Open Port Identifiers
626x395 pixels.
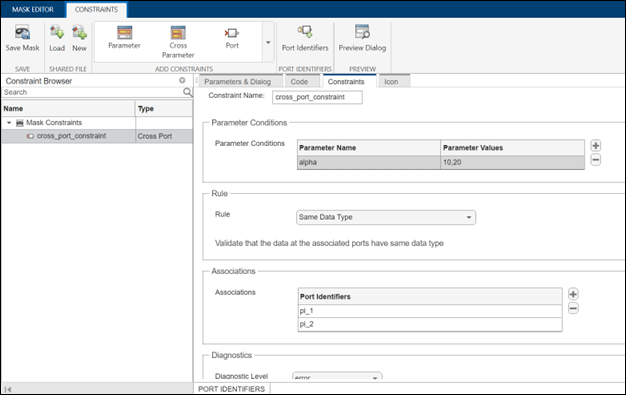(305, 38)
